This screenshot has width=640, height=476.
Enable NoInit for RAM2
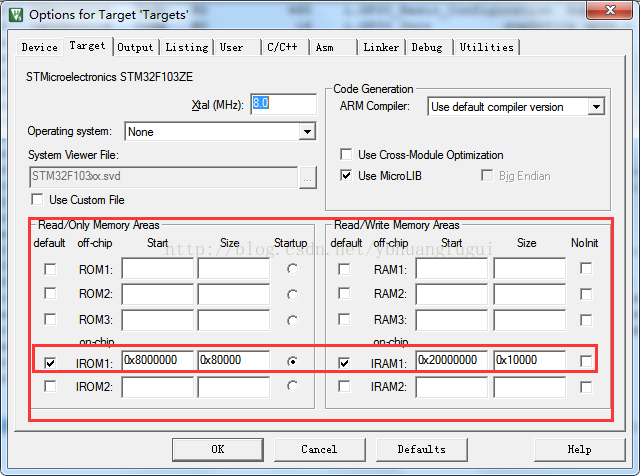coord(586,294)
